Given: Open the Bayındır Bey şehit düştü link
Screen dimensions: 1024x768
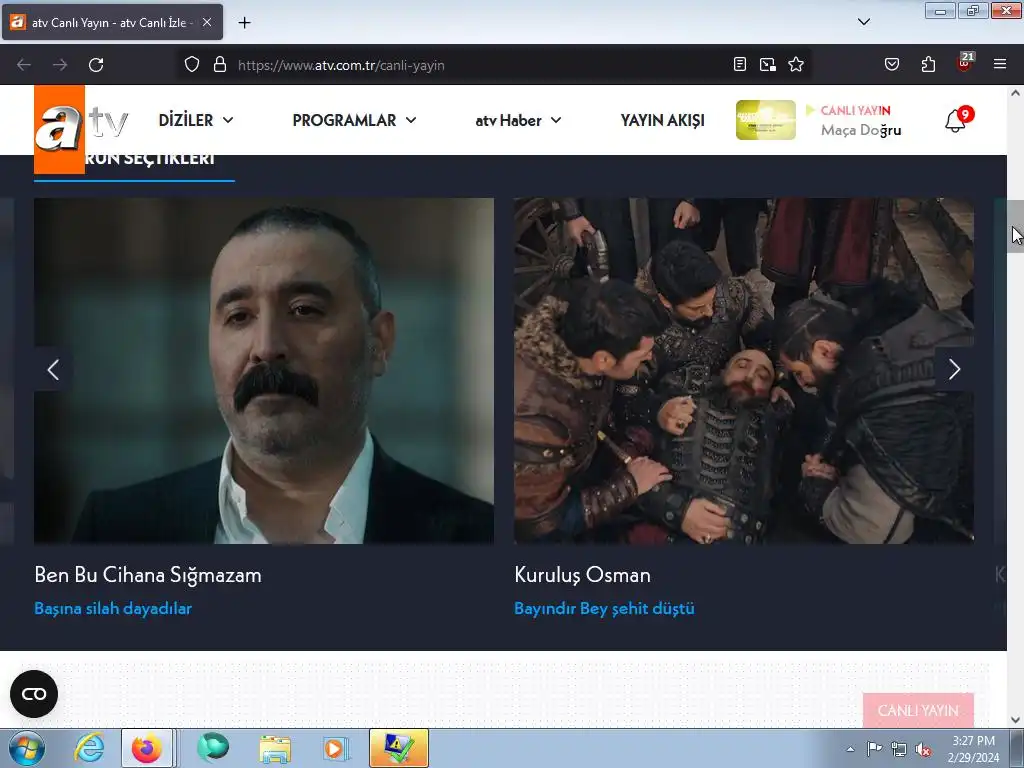Looking at the screenshot, I should coord(604,609).
